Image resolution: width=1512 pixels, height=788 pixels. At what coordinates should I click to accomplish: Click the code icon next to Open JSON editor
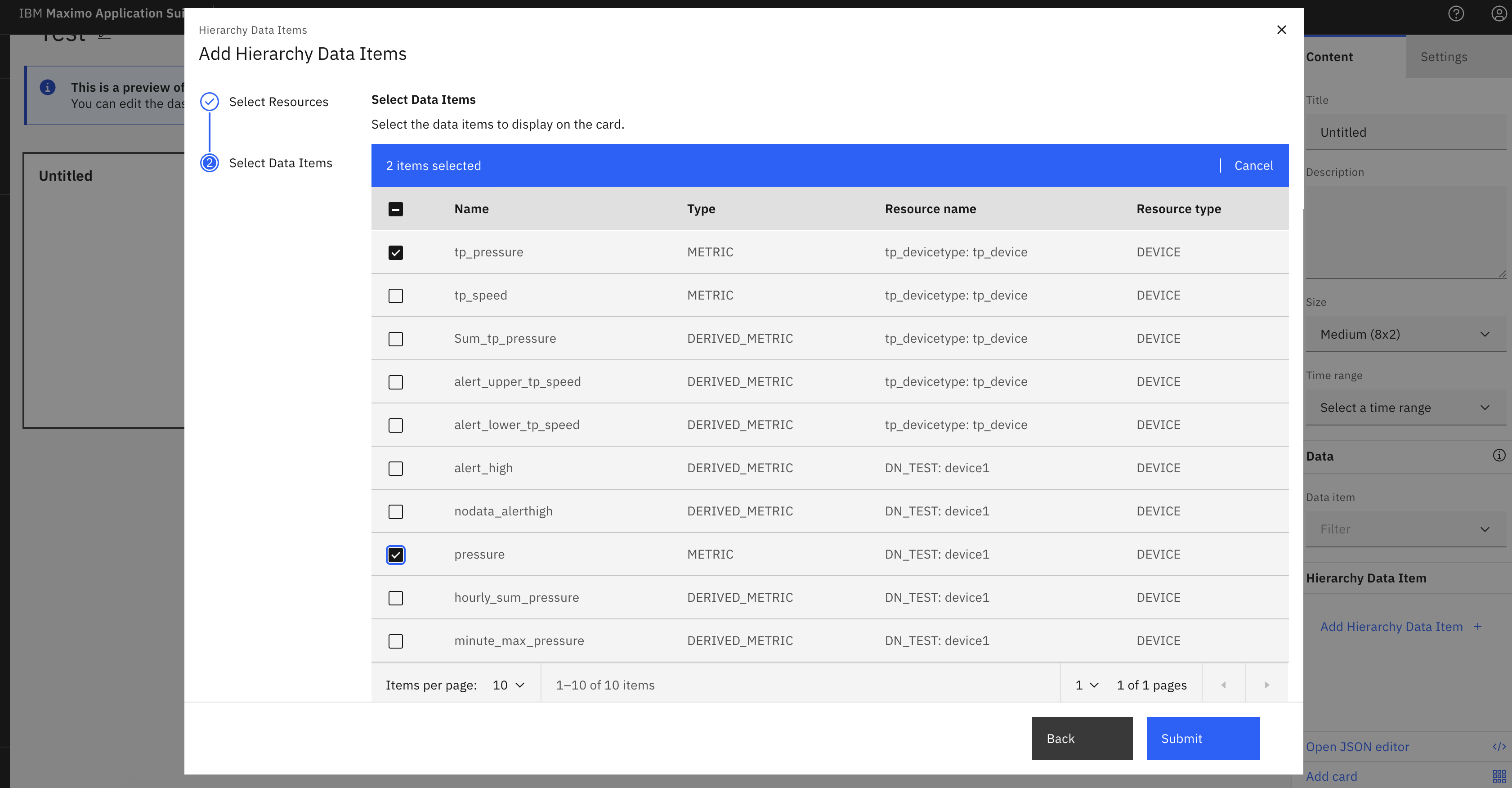click(x=1499, y=746)
